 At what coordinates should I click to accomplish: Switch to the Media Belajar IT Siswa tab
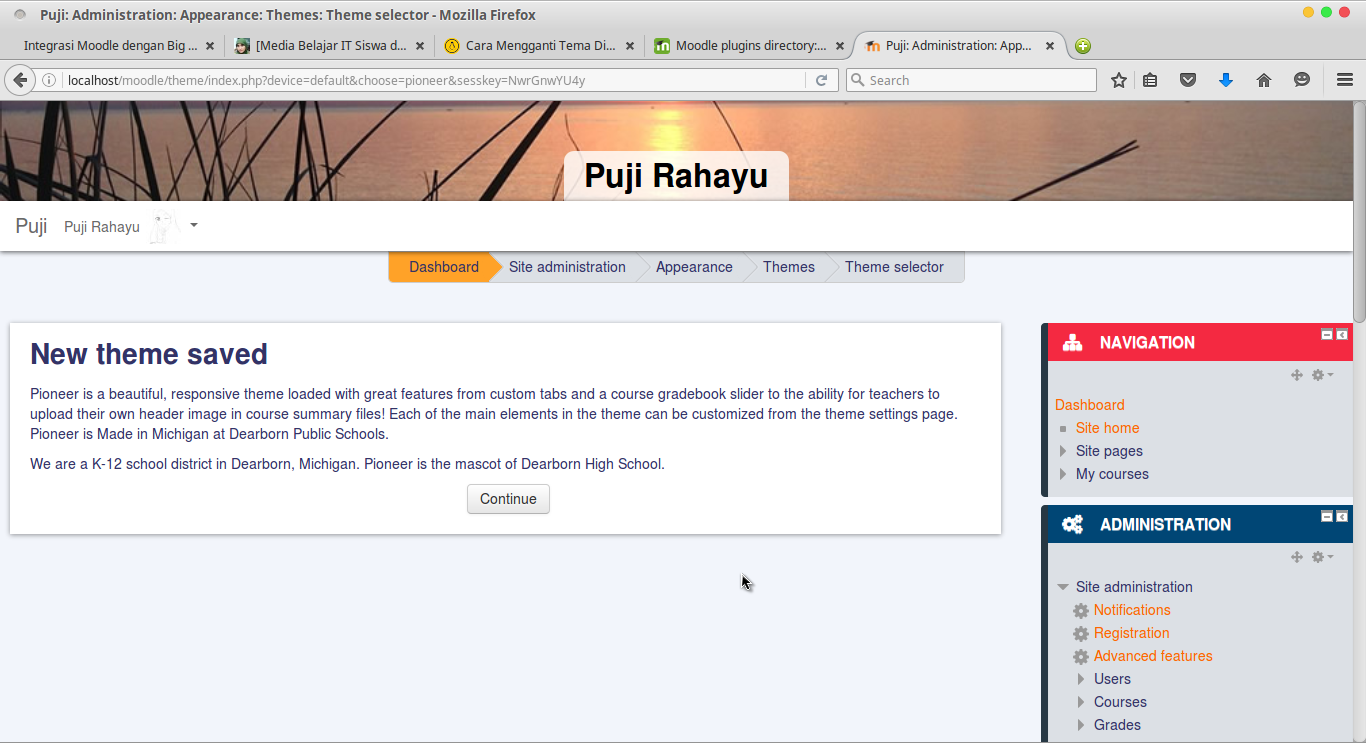331,46
